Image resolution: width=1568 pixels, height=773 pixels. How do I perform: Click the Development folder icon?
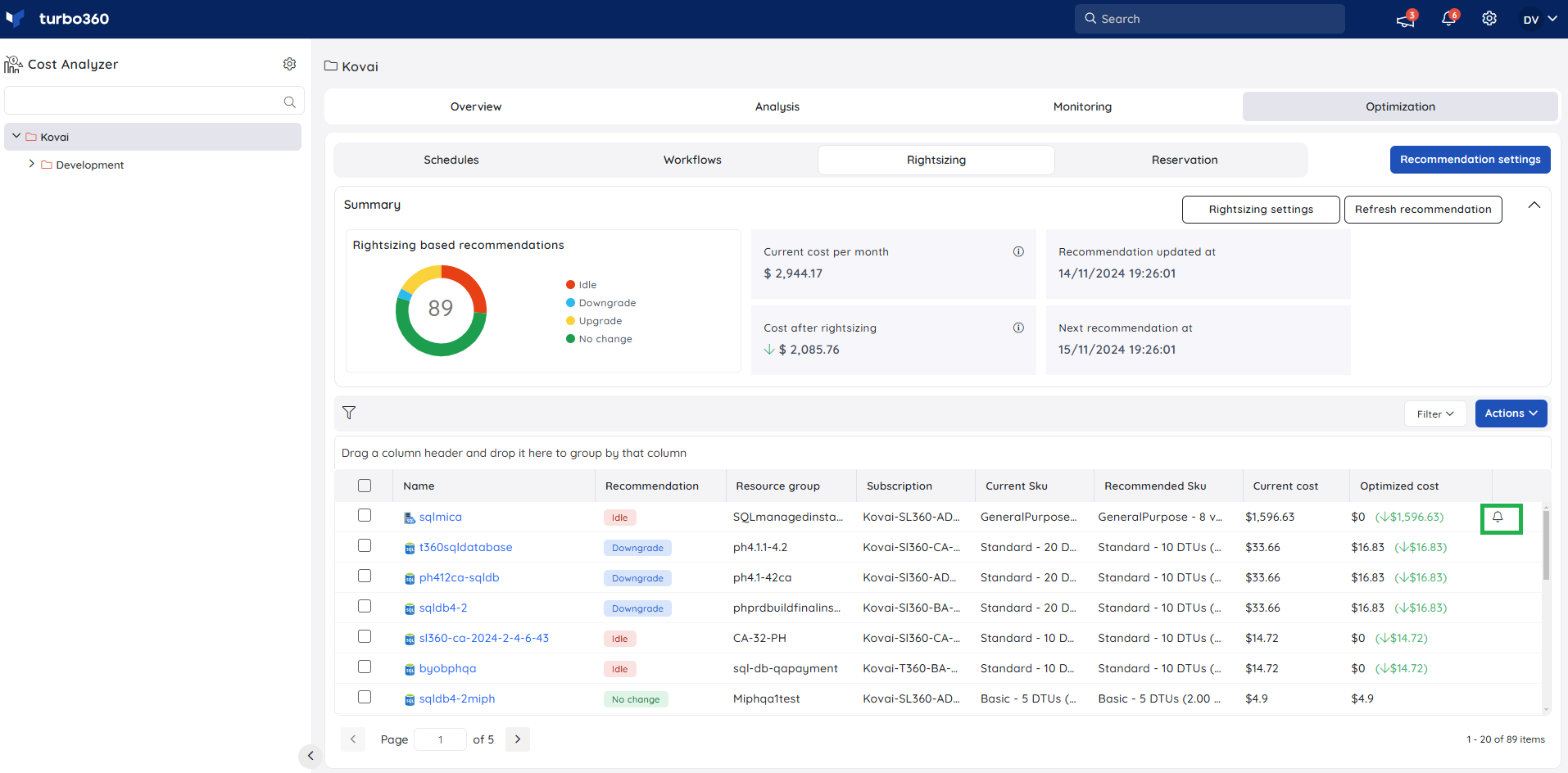(x=47, y=165)
